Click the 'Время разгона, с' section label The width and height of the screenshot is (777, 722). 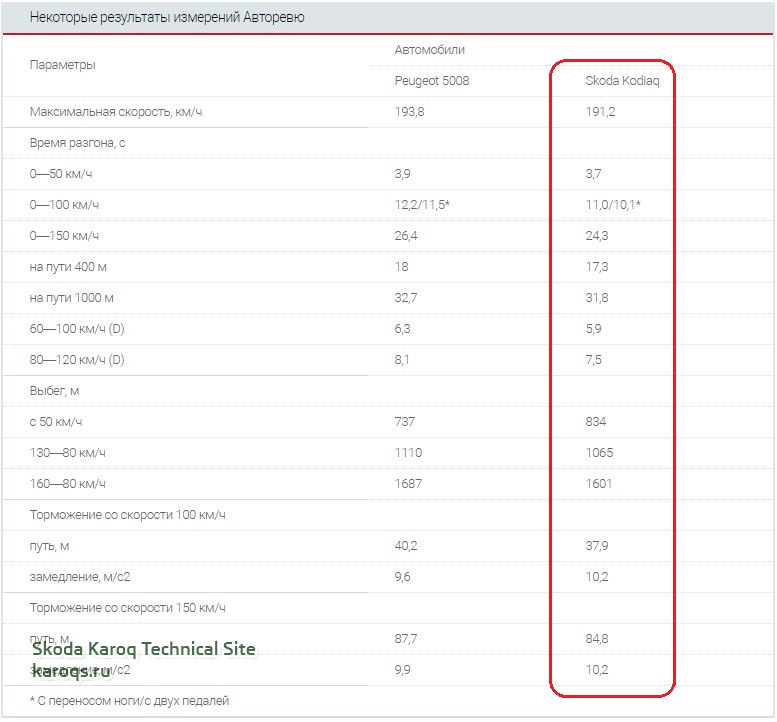coord(77,143)
